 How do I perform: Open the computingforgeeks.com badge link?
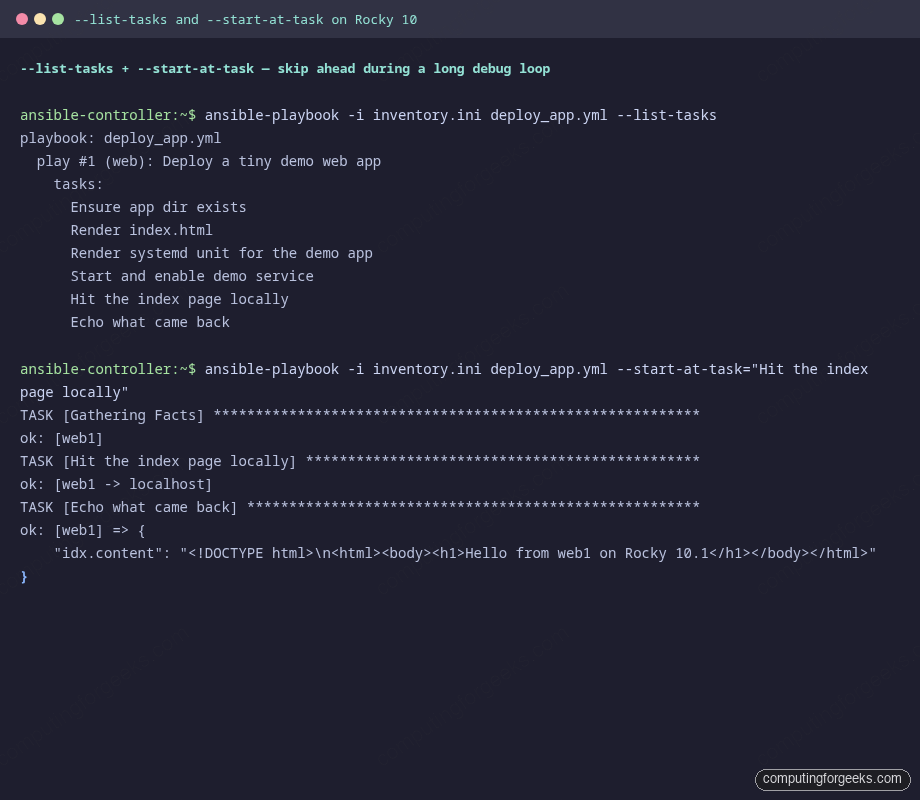[x=832, y=779]
